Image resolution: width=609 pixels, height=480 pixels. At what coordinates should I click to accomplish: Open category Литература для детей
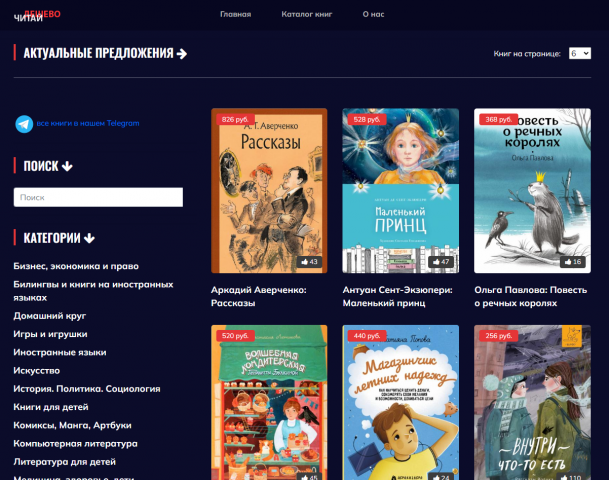64,462
